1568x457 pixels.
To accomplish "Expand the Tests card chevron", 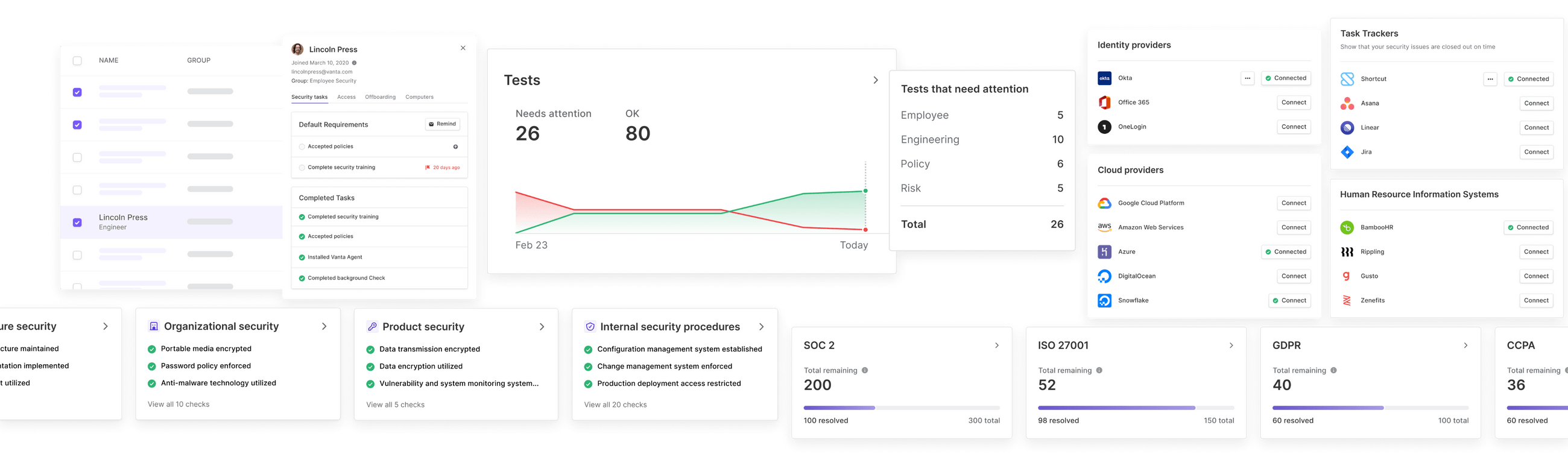I will coord(875,80).
